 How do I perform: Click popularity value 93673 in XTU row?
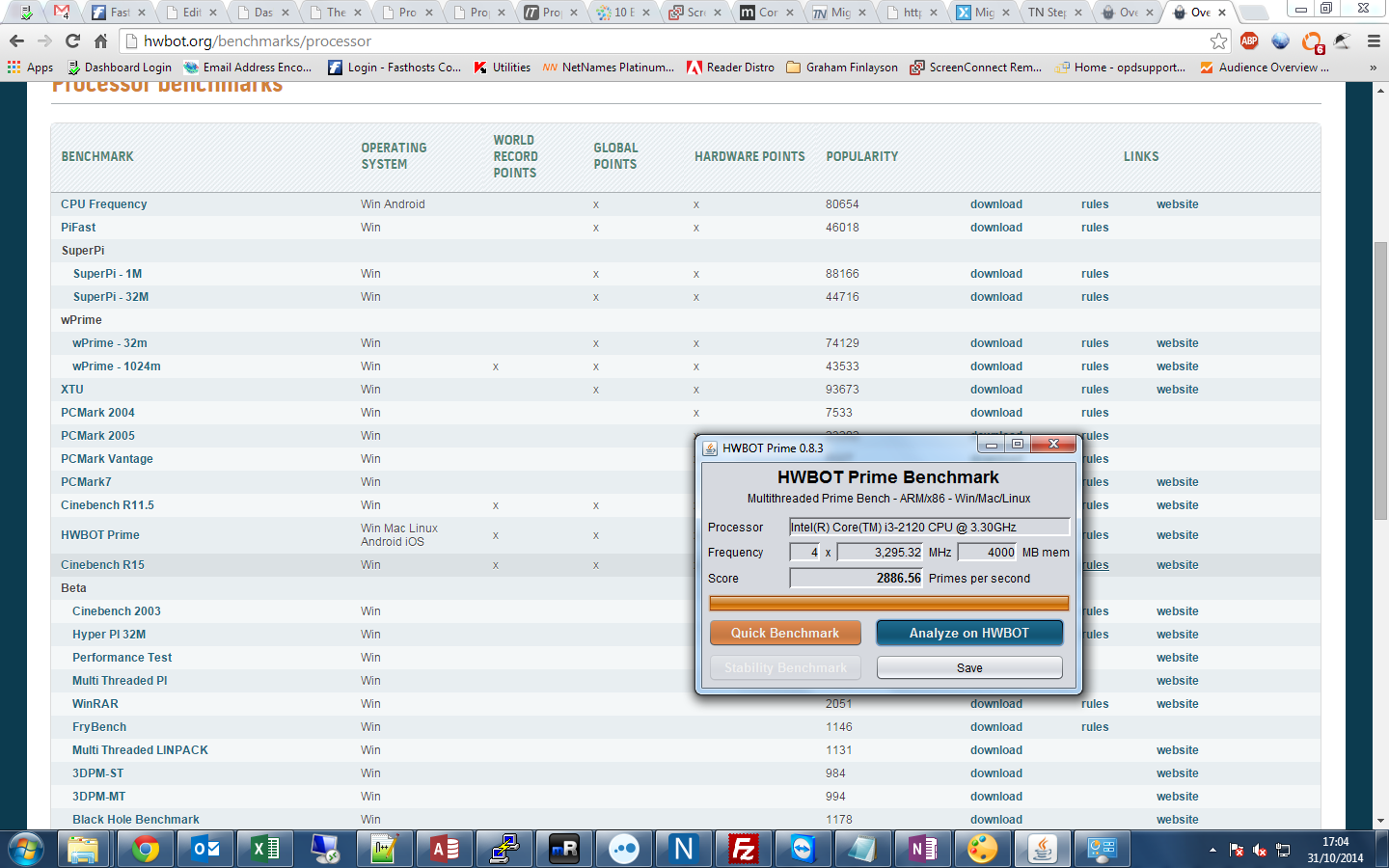[842, 390]
